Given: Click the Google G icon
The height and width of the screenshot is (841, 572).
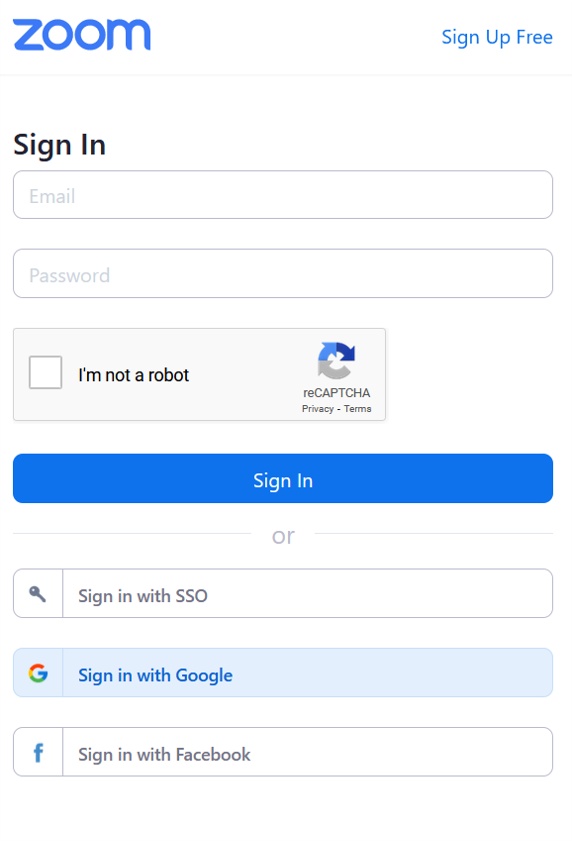Looking at the screenshot, I should click(x=38, y=673).
